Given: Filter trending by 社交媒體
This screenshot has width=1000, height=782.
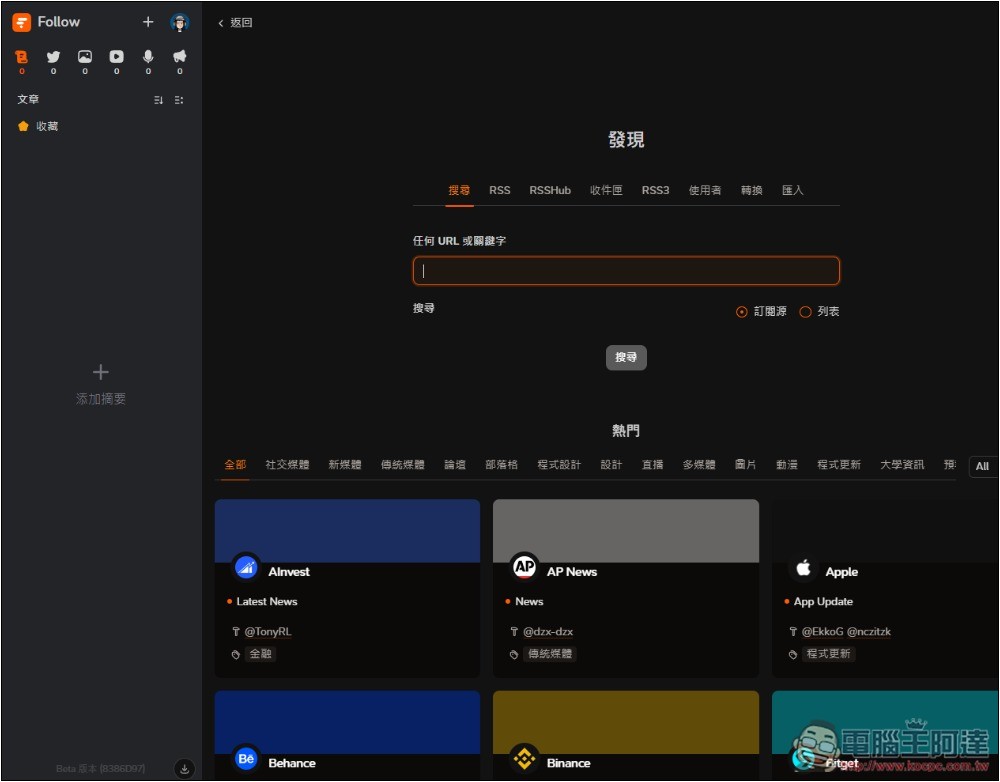Looking at the screenshot, I should click(x=287, y=464).
